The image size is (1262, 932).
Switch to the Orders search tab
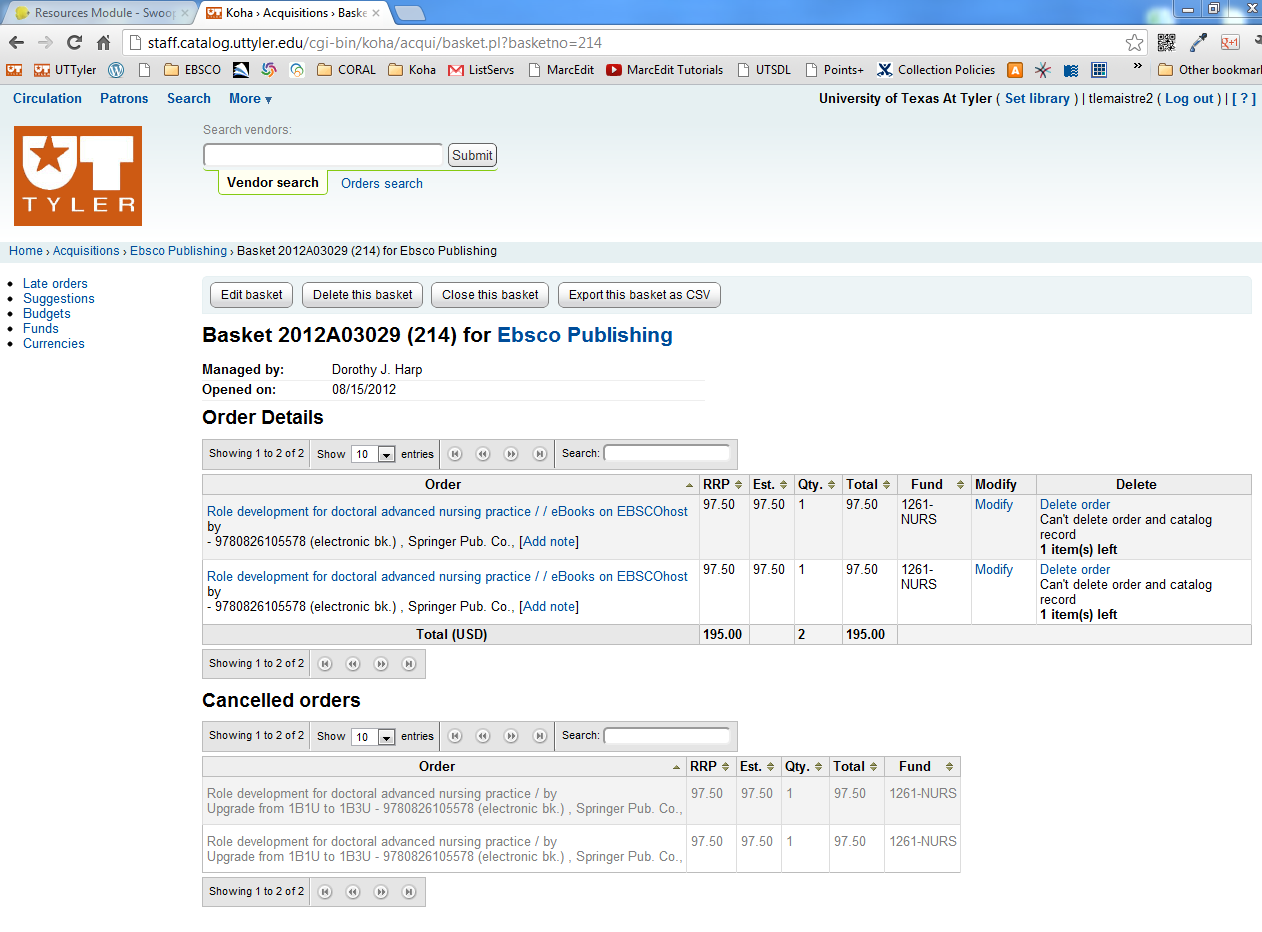(381, 184)
